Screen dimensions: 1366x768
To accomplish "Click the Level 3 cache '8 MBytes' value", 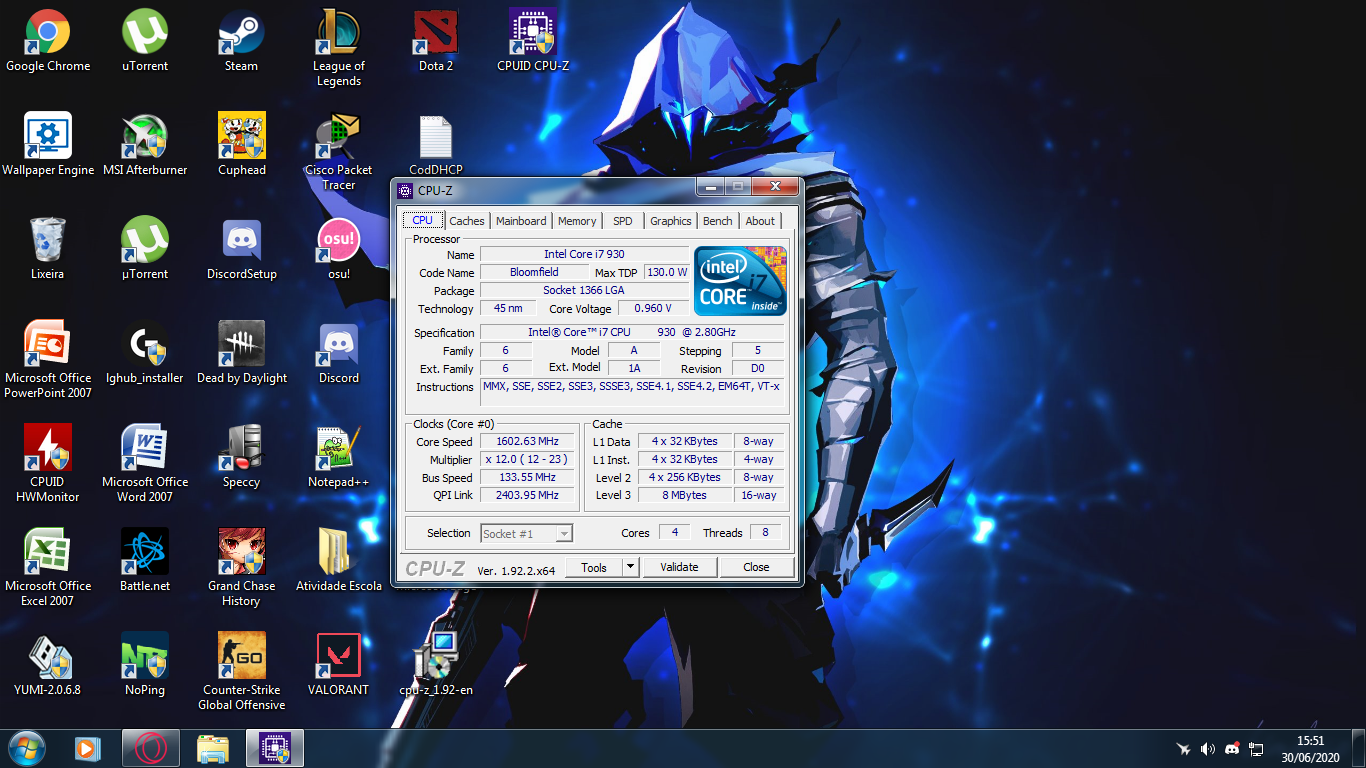I will (684, 495).
